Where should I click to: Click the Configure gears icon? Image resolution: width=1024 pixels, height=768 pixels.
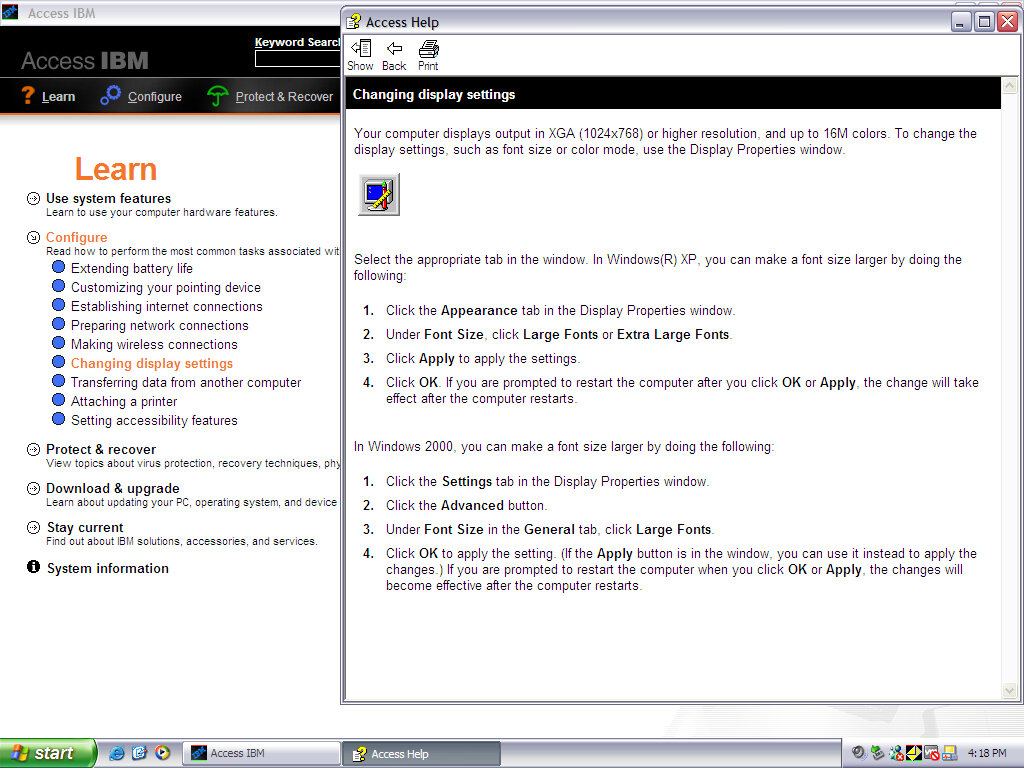pyautogui.click(x=110, y=96)
